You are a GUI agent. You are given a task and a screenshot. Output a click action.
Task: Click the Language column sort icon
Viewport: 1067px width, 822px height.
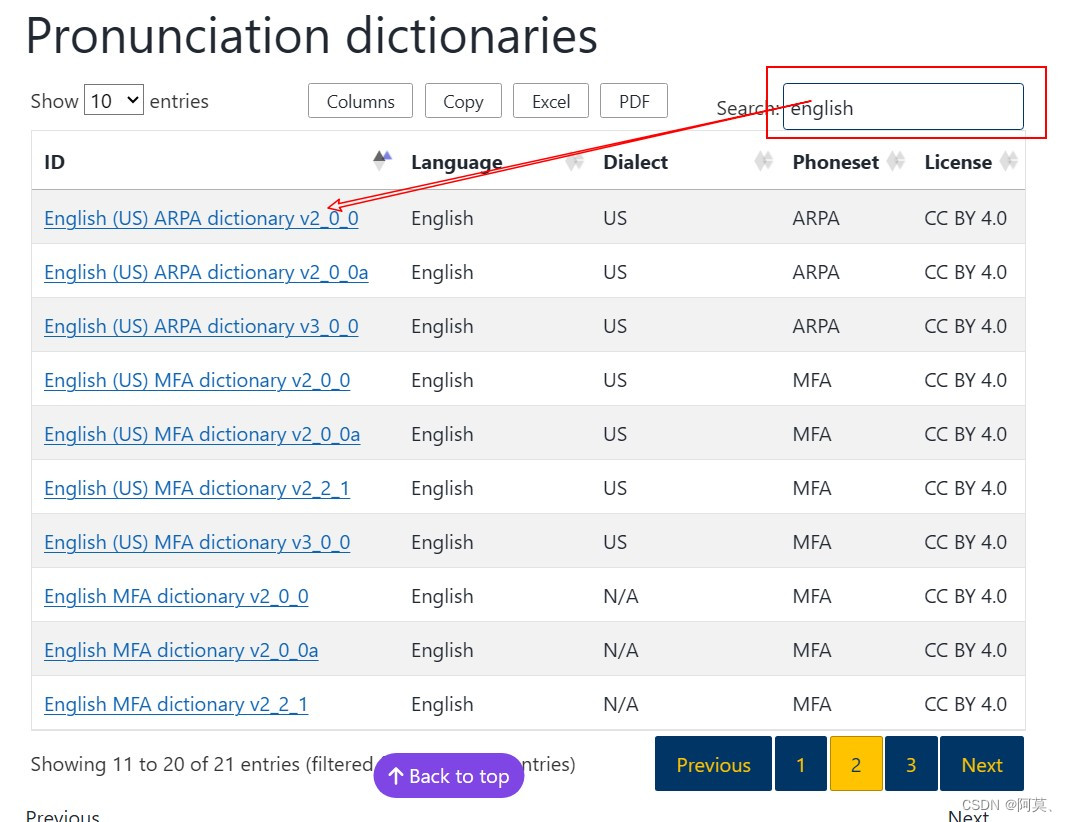[573, 162]
